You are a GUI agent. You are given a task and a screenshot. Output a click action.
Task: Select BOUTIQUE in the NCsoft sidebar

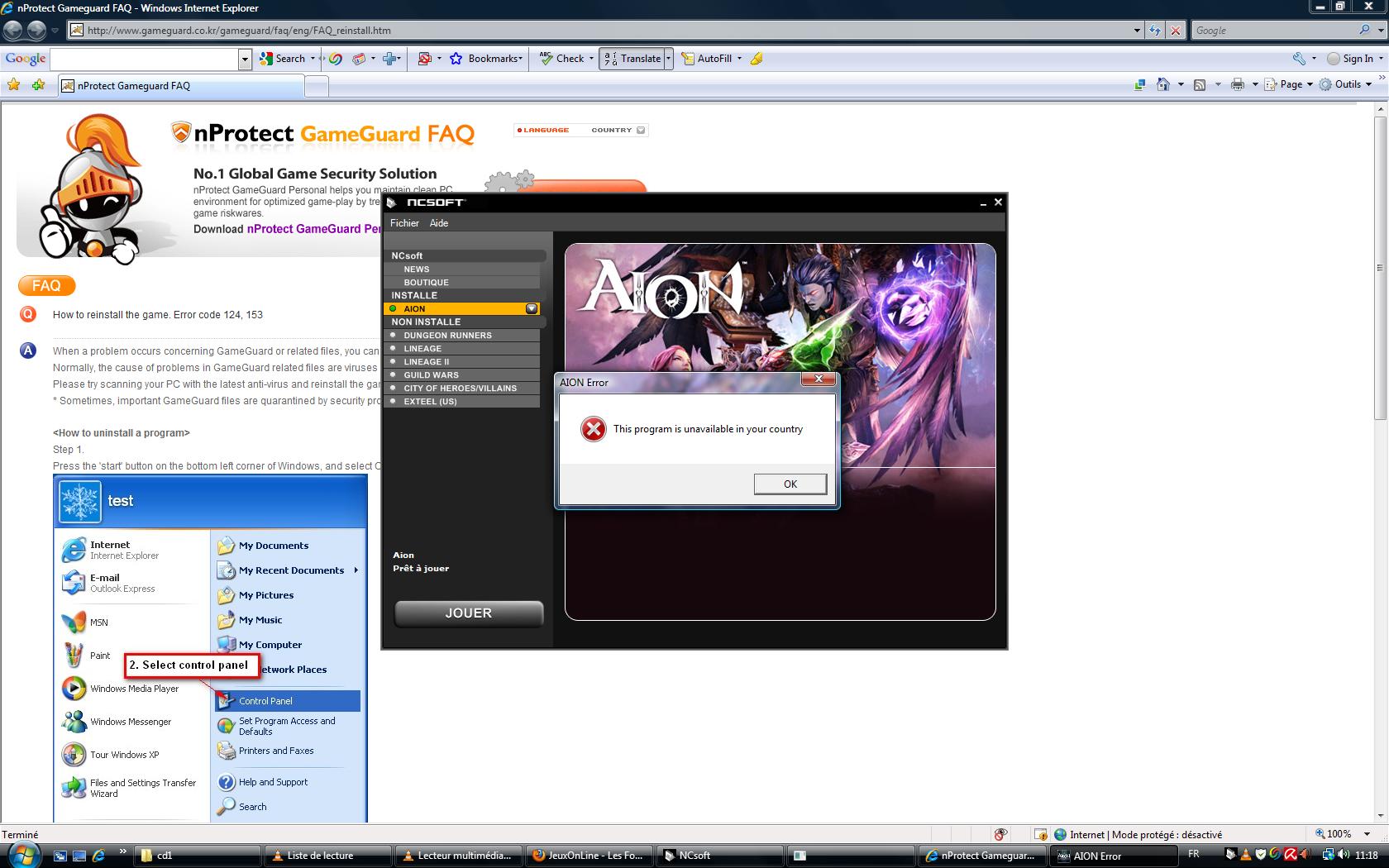click(462, 283)
